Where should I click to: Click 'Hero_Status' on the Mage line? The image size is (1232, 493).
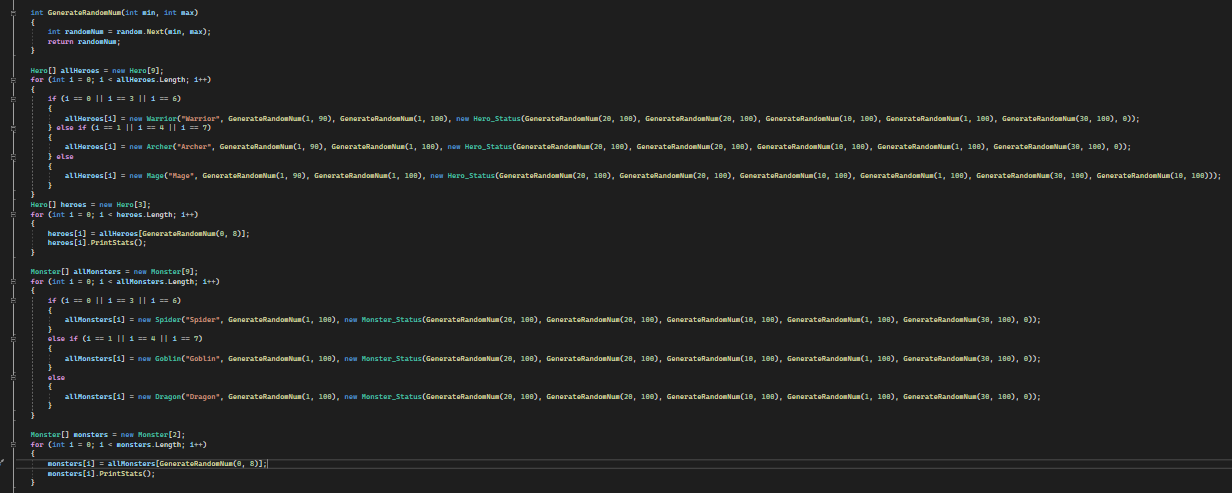(470, 175)
